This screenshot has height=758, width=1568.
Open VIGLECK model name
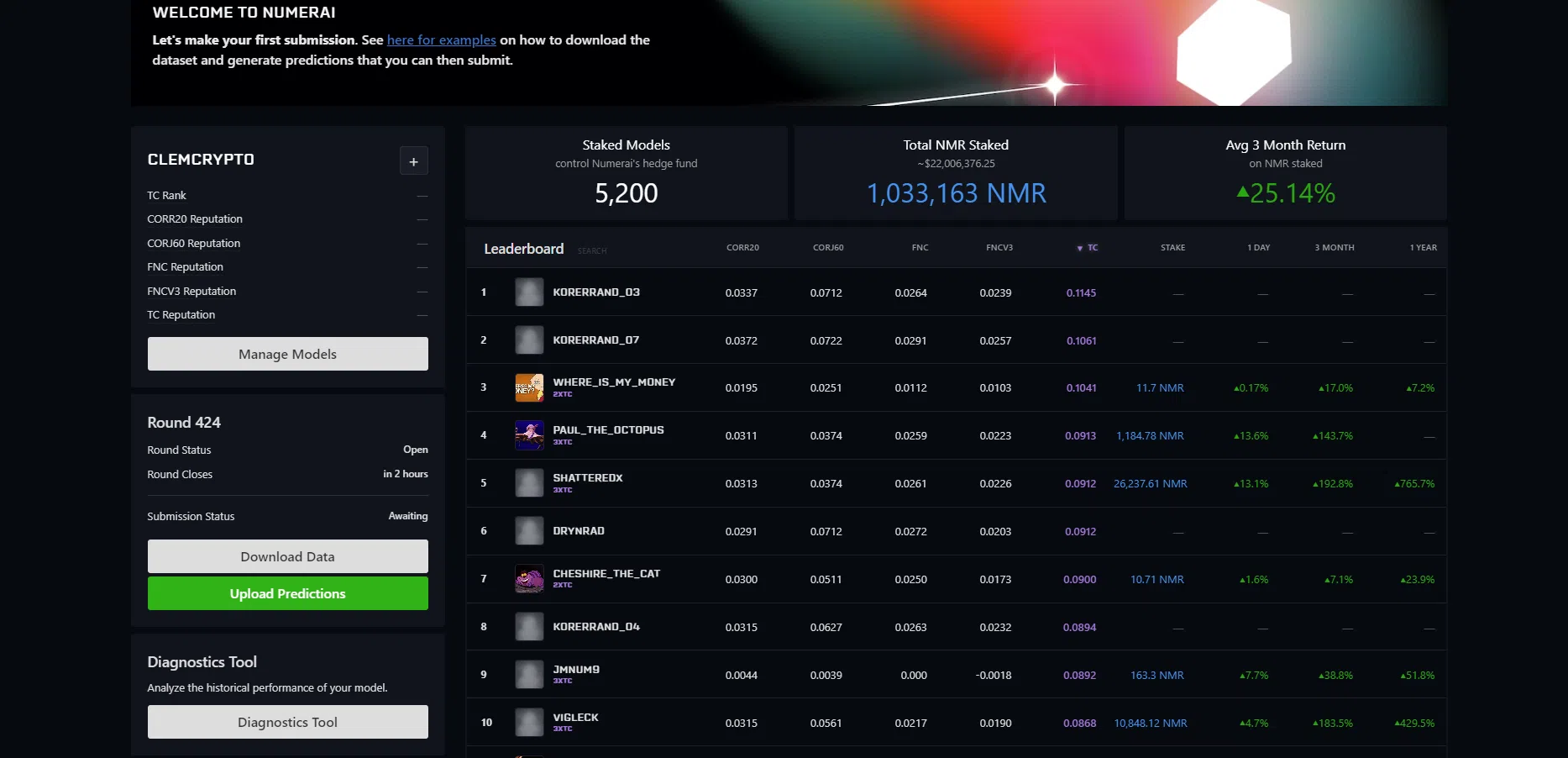point(575,718)
